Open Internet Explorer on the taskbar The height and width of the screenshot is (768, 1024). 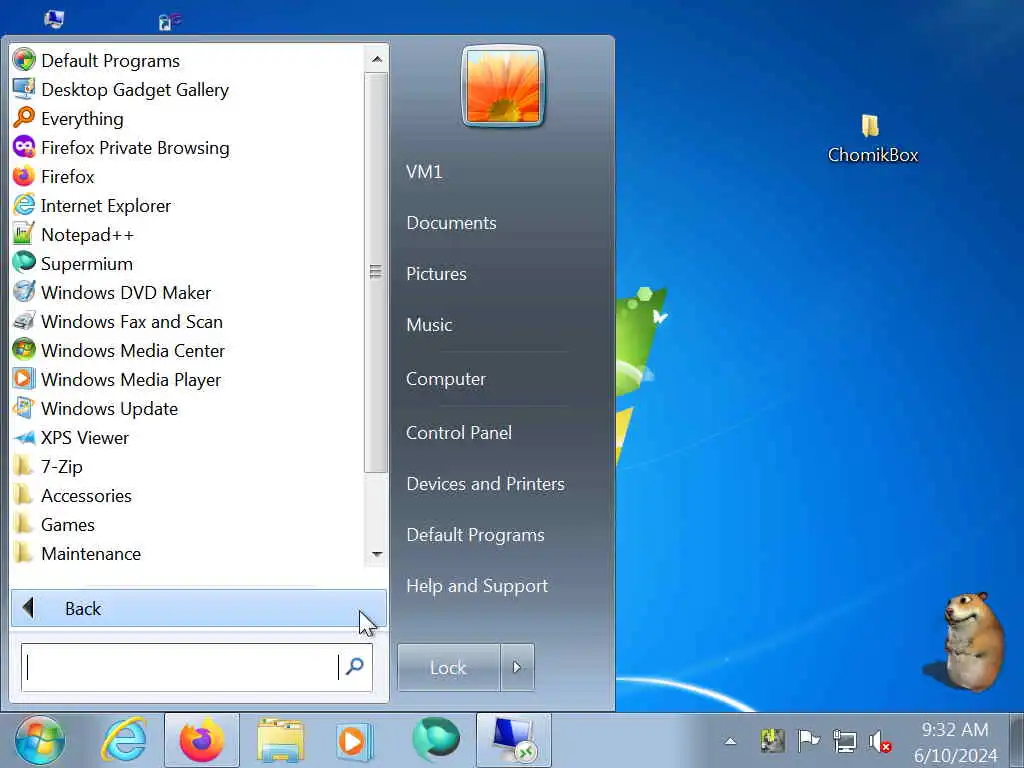pyautogui.click(x=123, y=741)
